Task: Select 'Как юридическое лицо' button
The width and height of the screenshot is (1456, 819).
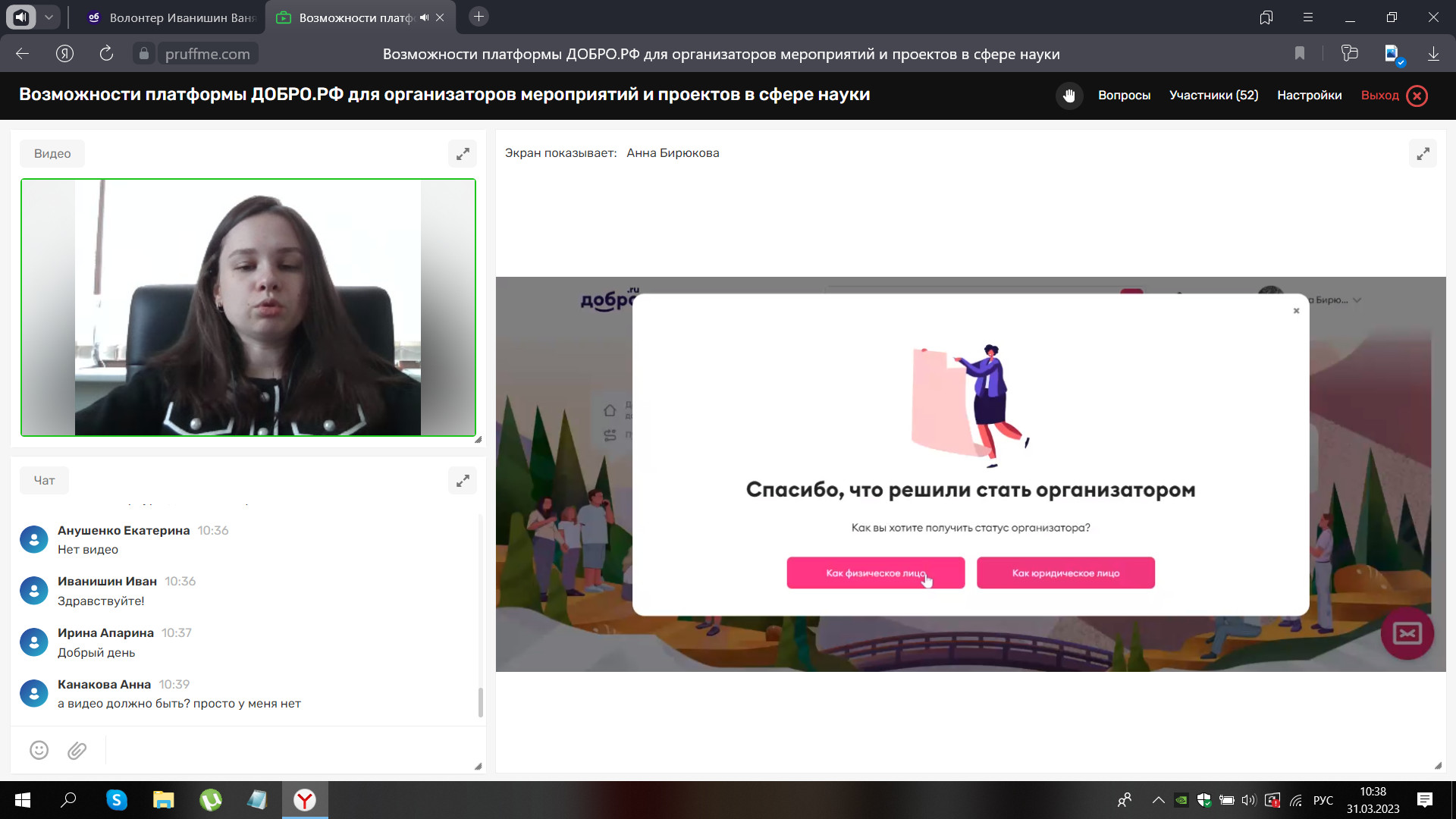Action: (x=1065, y=573)
